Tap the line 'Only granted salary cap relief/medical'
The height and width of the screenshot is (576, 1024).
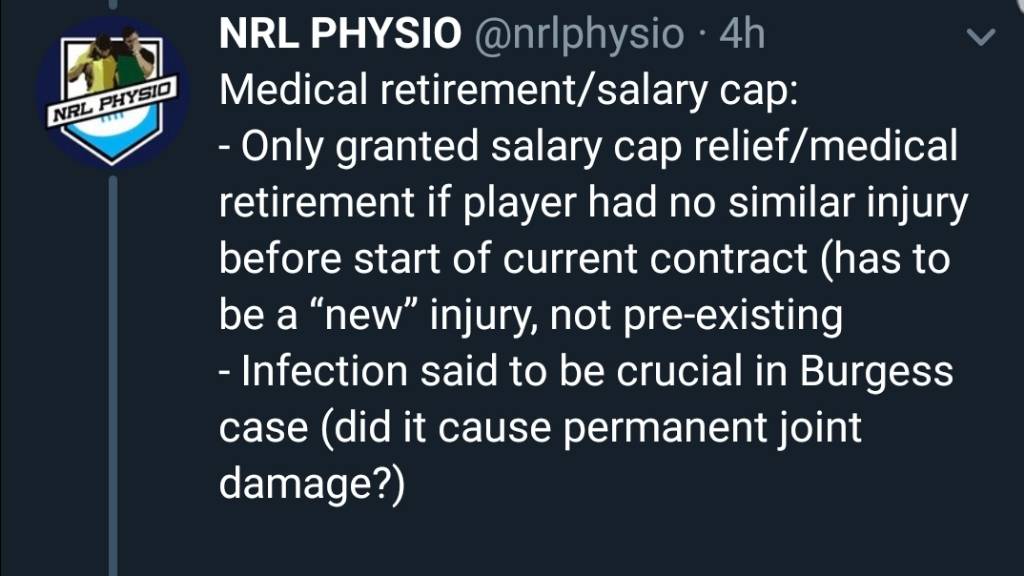coord(600,146)
